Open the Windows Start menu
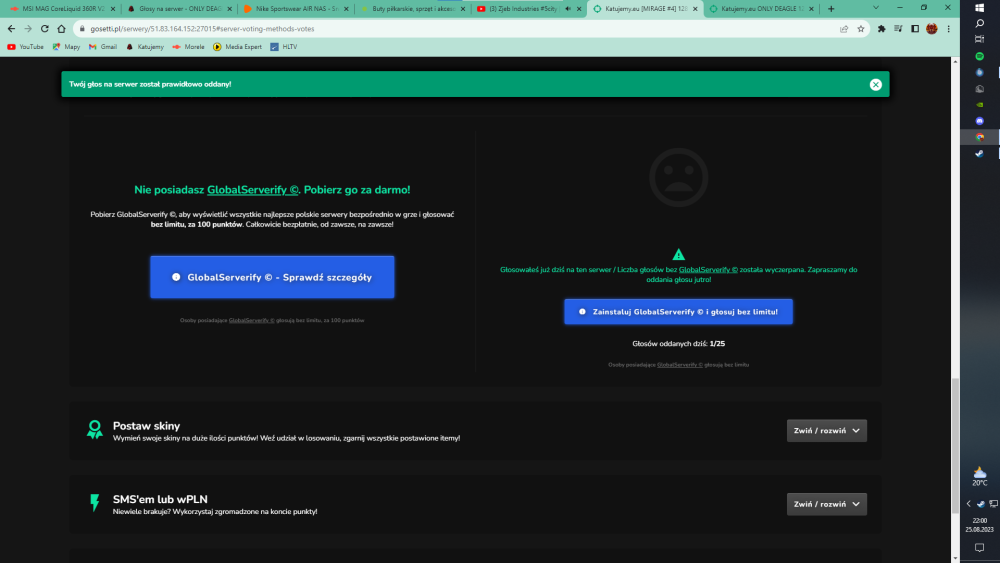 (980, 8)
